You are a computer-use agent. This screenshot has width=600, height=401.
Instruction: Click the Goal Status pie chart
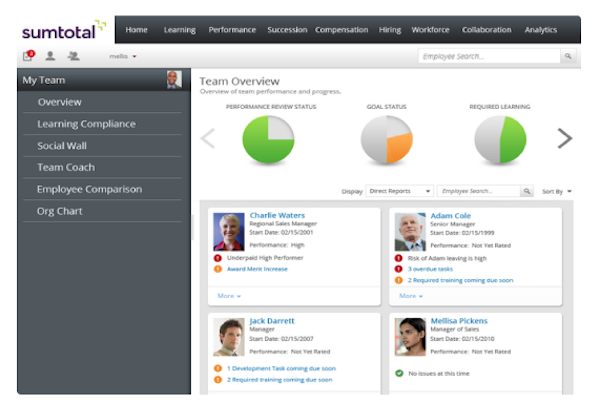(386, 140)
